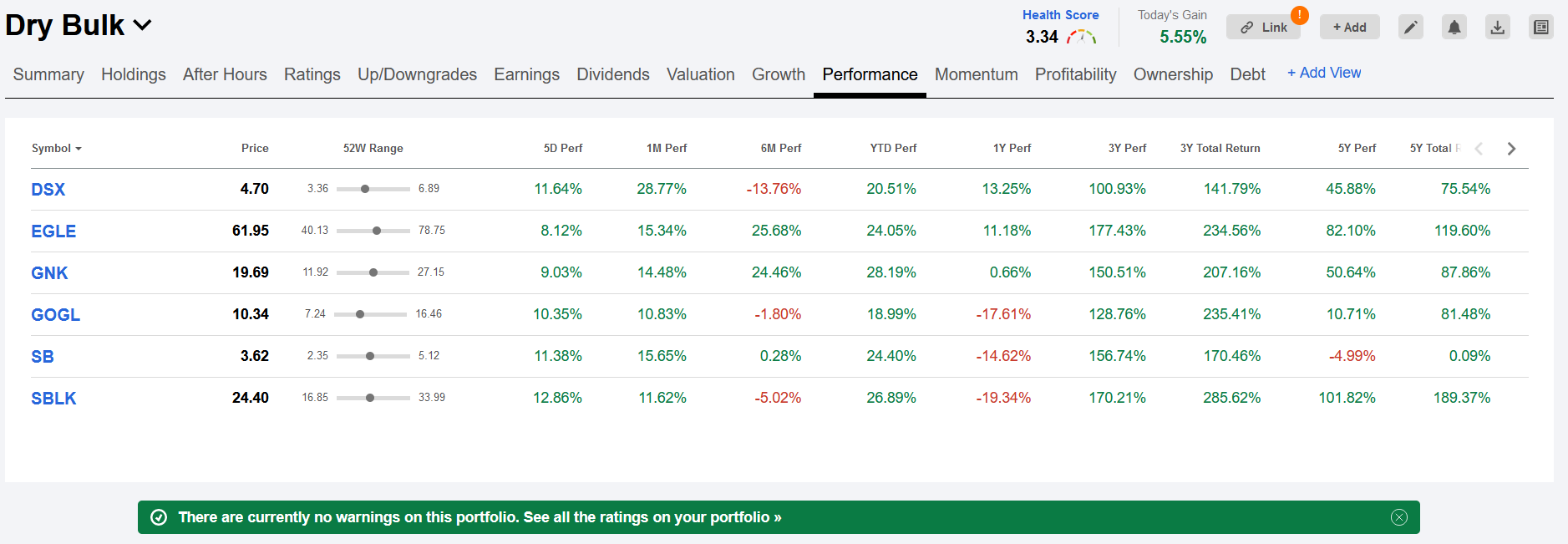Click the left arrow column scroller
Viewport: 1568px width, 544px height.
tap(1479, 149)
